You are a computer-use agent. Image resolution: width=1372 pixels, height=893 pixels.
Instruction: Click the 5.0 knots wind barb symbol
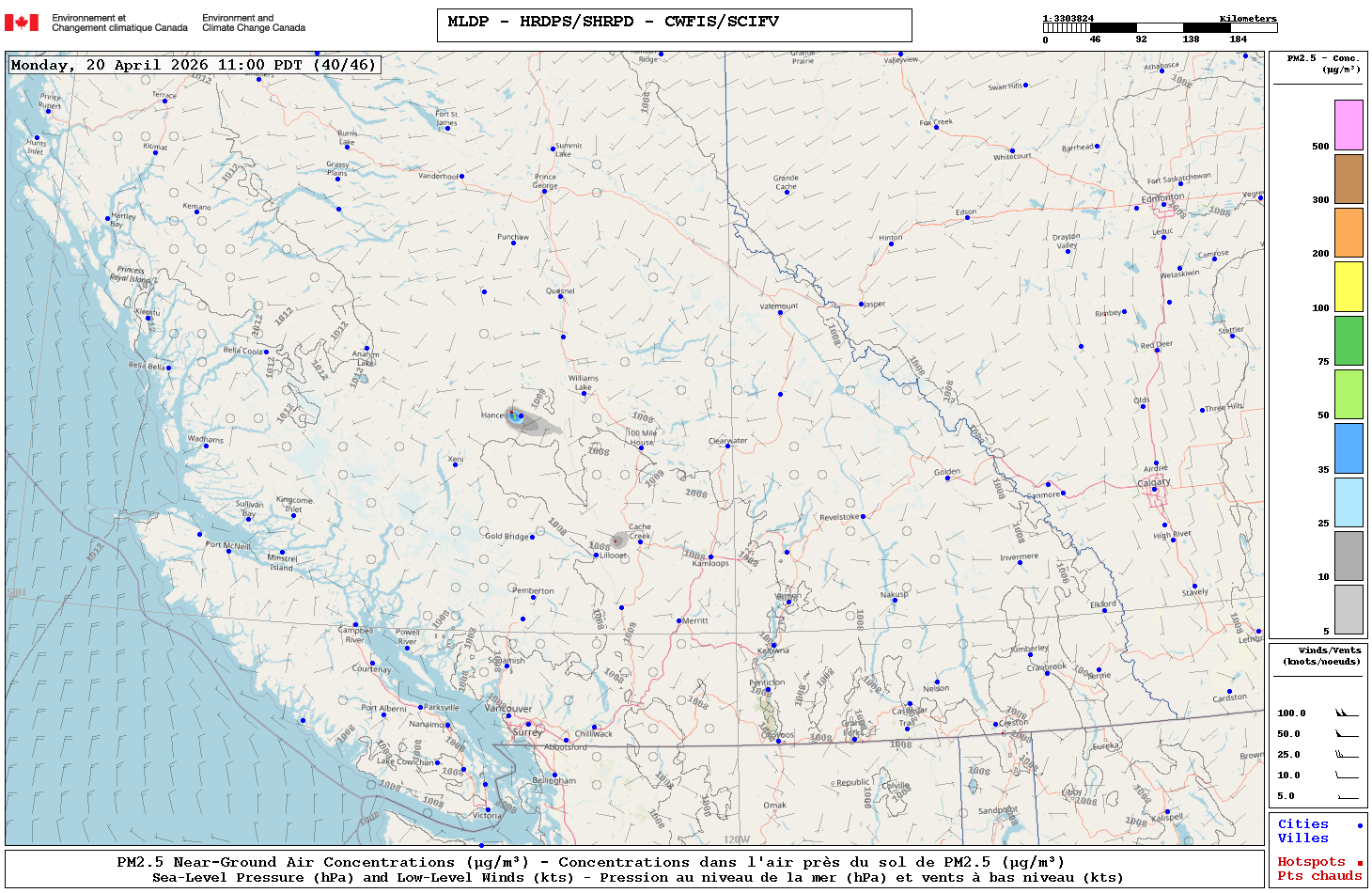point(1346,796)
